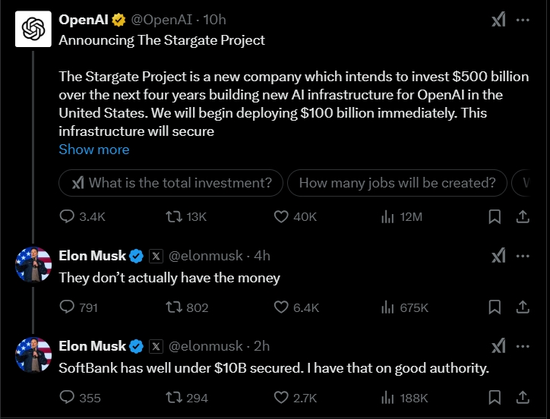This screenshot has width=550, height=419.
Task: Bookmark OpenAI's Stargate announcement
Action: click(x=495, y=217)
